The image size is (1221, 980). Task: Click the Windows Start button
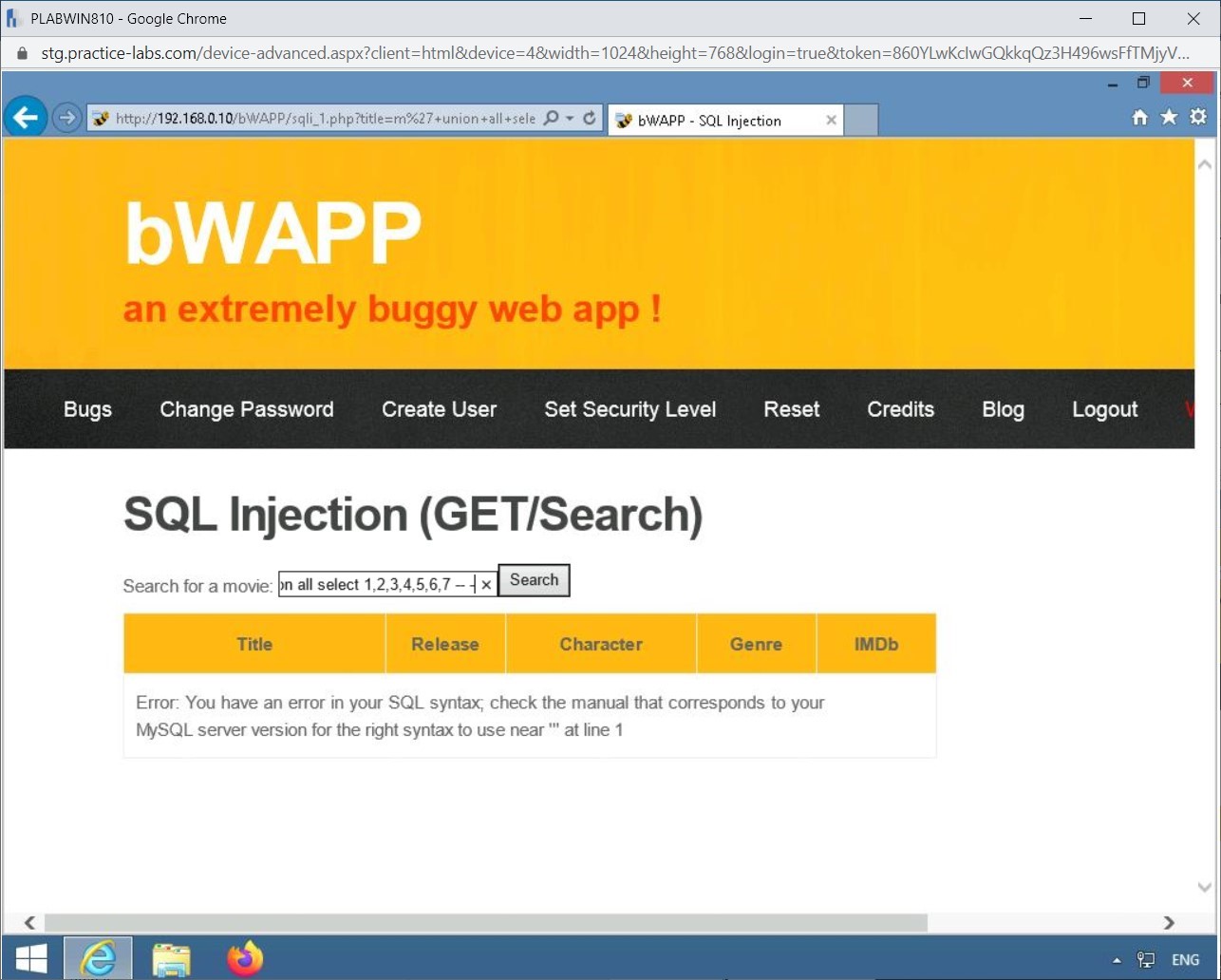pyautogui.click(x=31, y=958)
